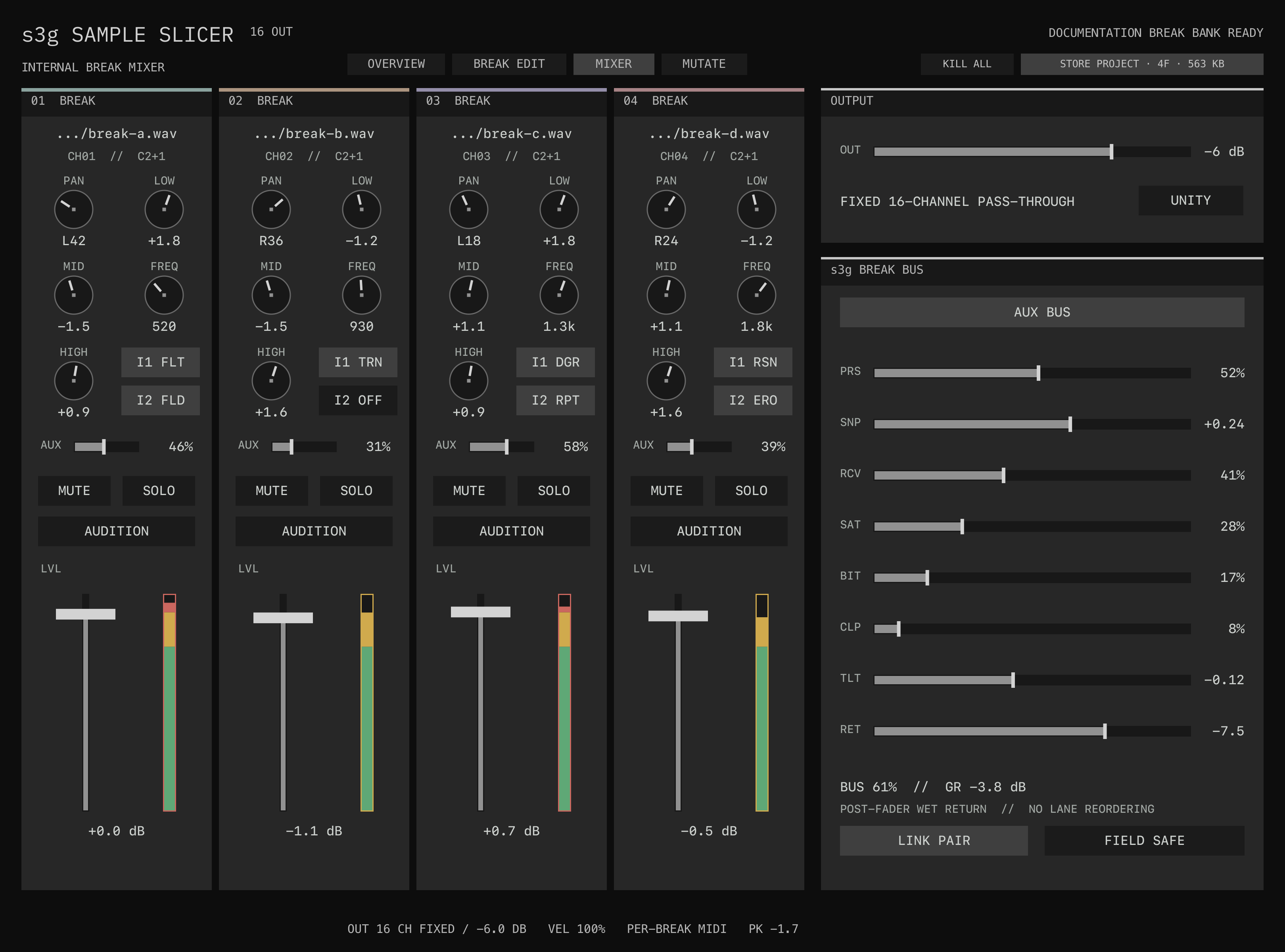Screen dimensions: 1285x952
Task: Click break 03 HIGH knob
Action: 469,381
